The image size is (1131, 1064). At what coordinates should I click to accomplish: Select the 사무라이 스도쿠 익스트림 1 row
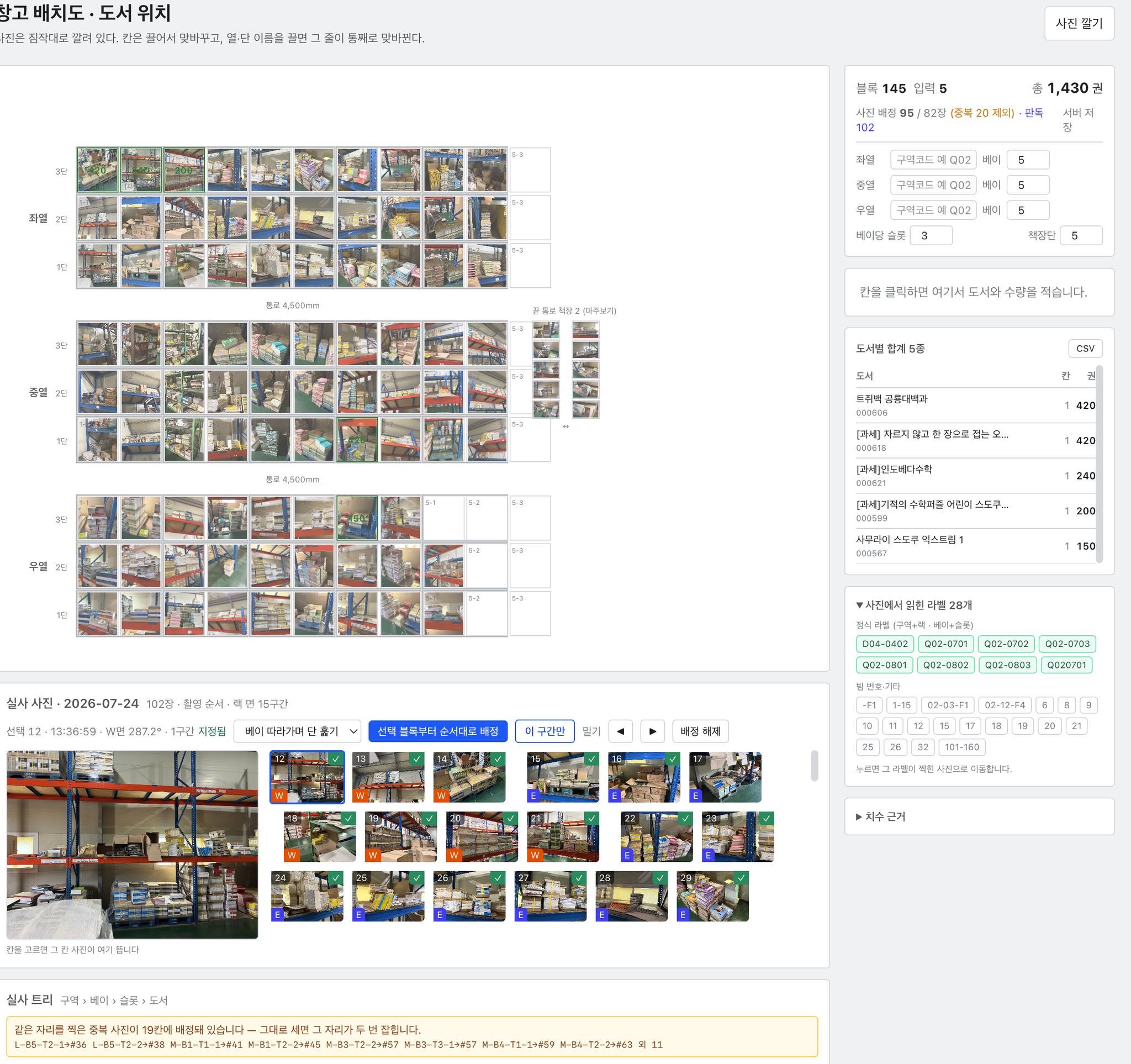click(976, 546)
